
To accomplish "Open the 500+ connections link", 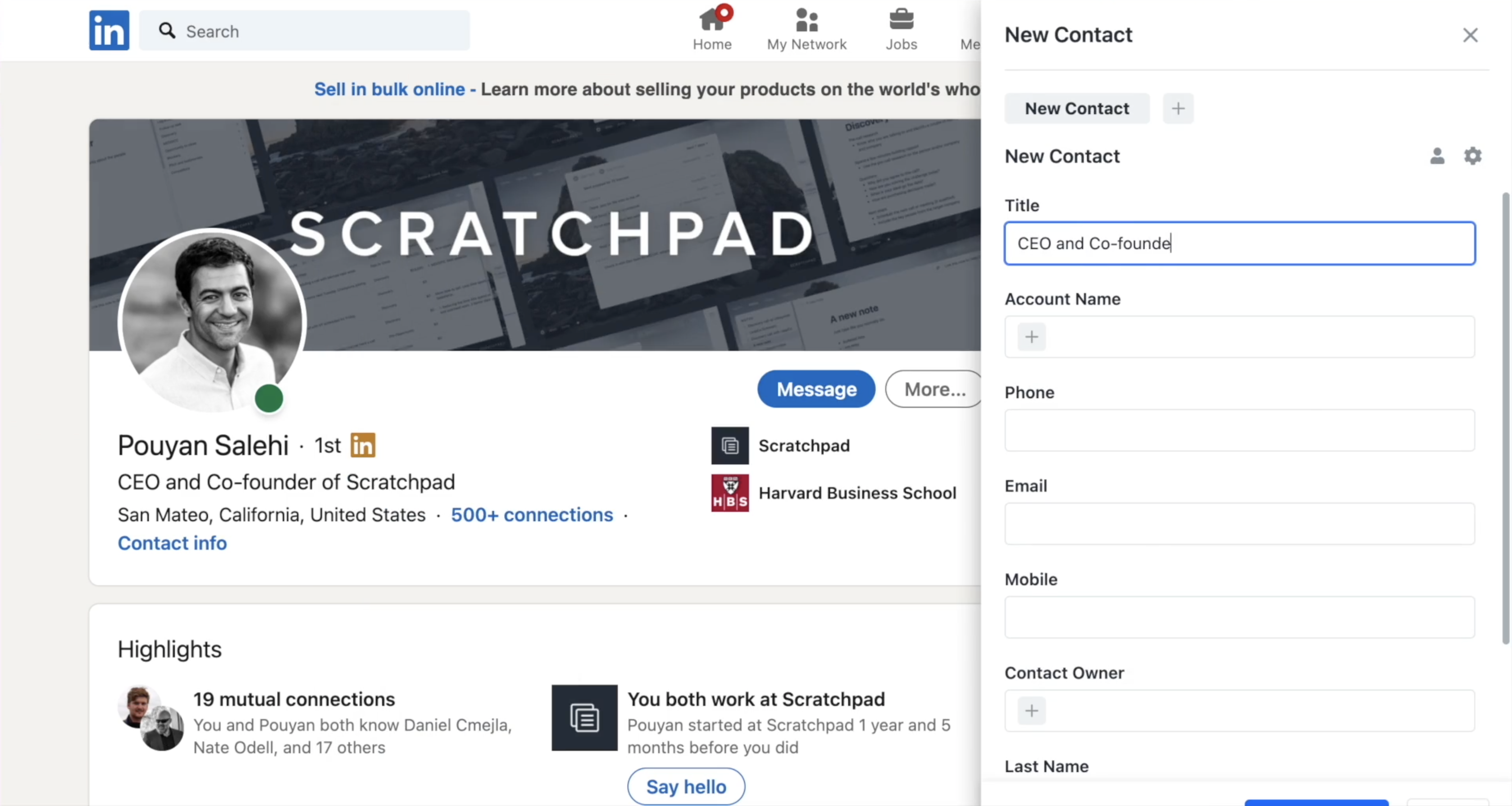I will pos(532,515).
